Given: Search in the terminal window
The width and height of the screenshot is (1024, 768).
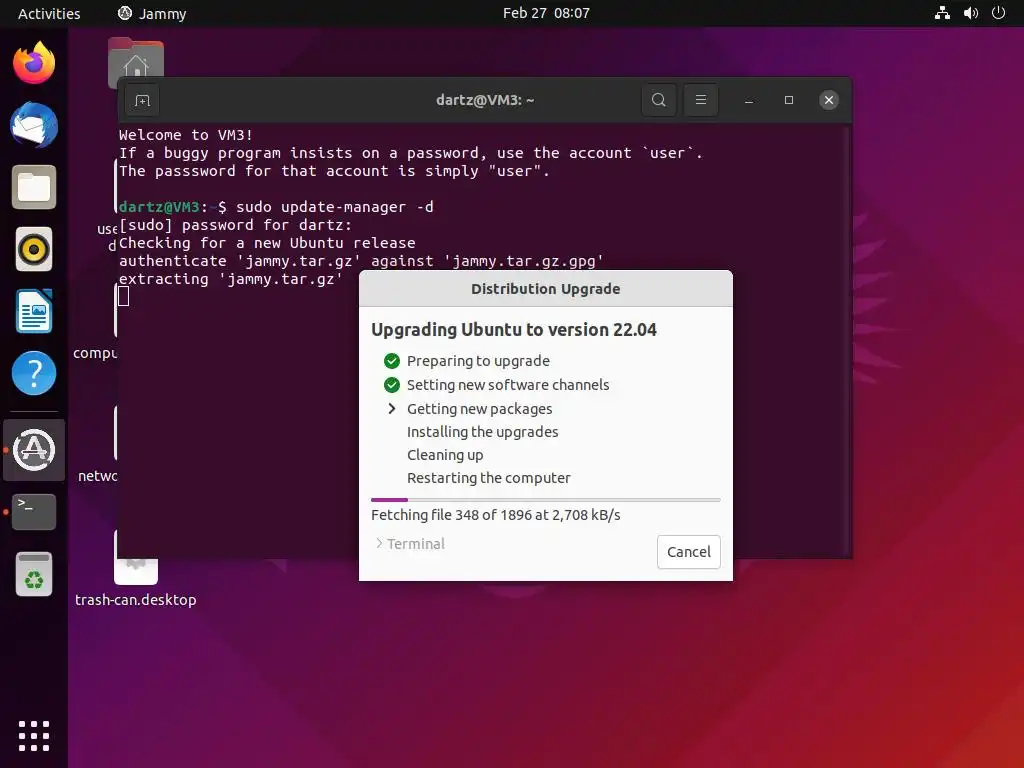Looking at the screenshot, I should [659, 100].
